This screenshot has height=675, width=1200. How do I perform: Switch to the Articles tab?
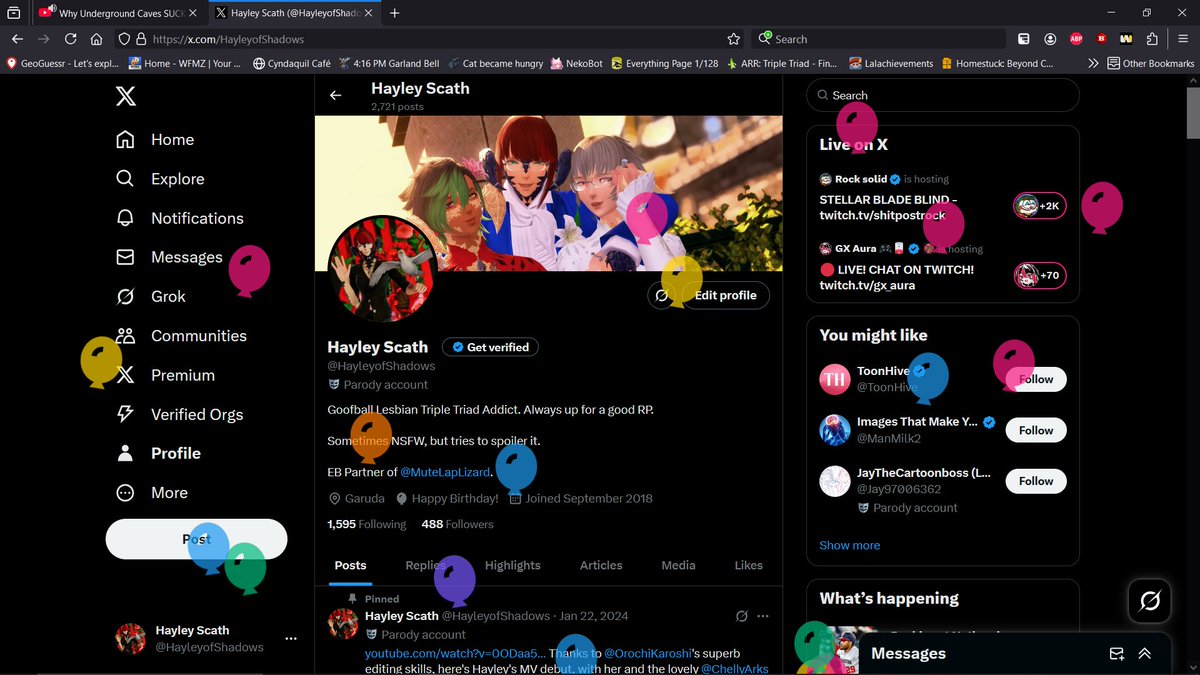(x=601, y=565)
